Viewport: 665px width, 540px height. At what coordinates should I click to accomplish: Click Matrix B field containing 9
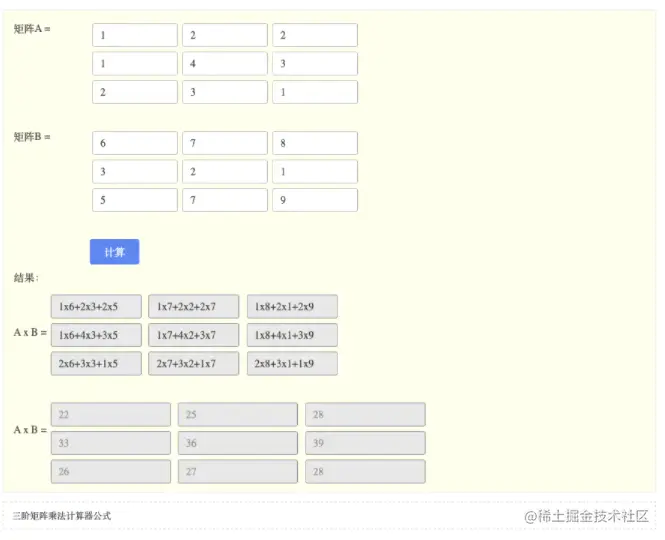pos(315,200)
